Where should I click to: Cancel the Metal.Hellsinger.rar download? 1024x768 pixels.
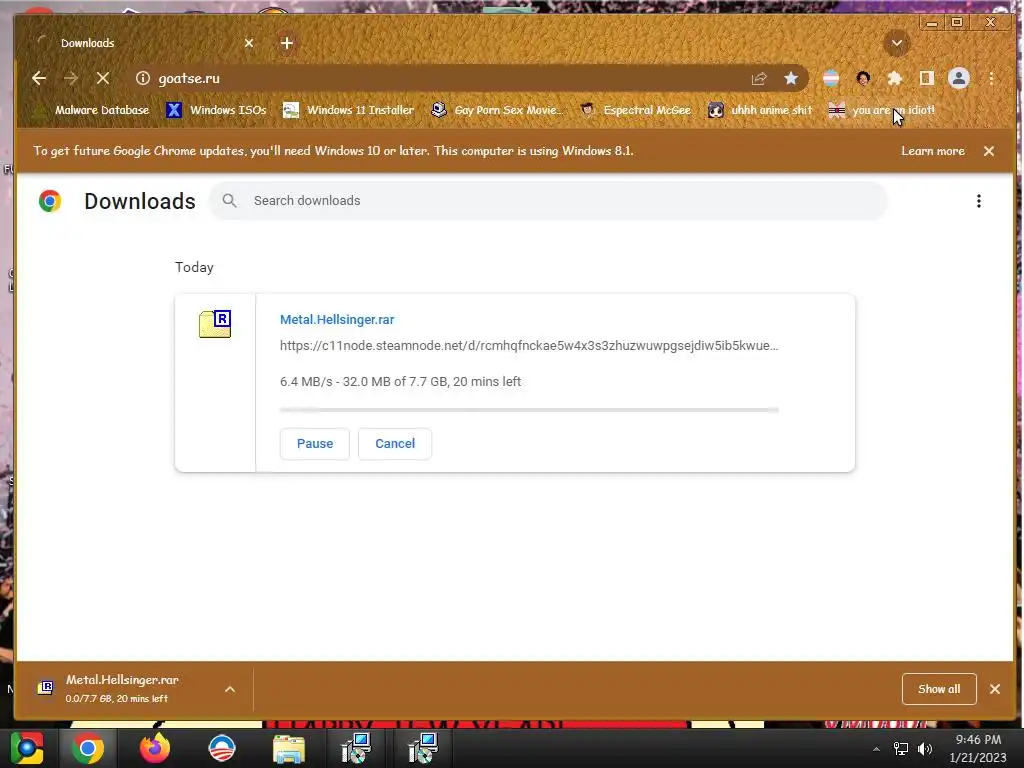click(x=395, y=443)
